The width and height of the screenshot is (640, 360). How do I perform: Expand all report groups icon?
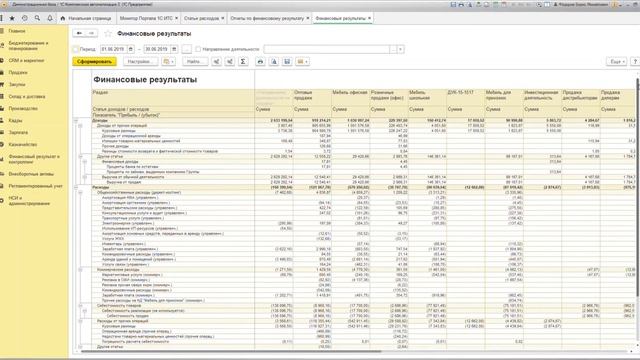coord(217,62)
